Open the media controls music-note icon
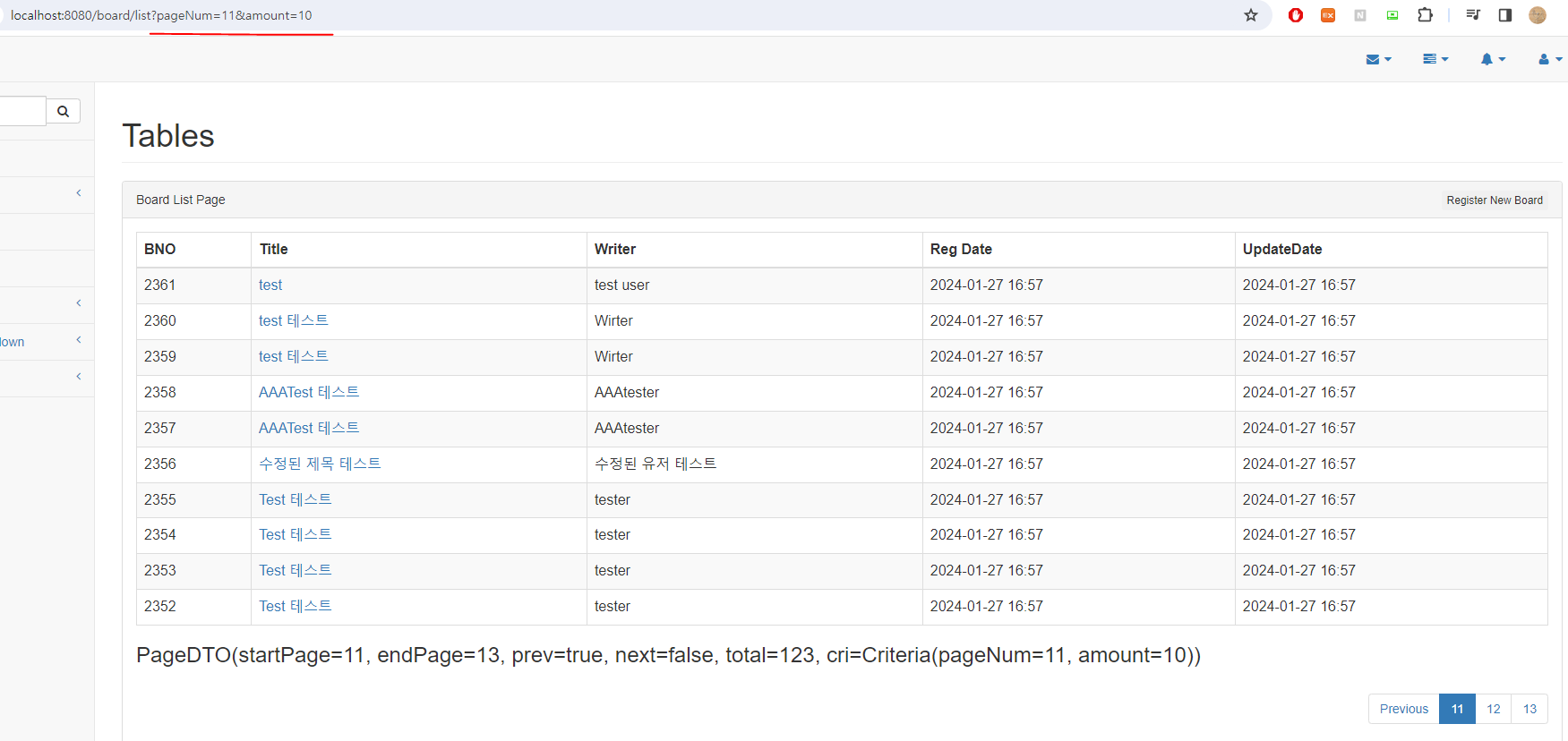1568x741 pixels. pos(1473,15)
